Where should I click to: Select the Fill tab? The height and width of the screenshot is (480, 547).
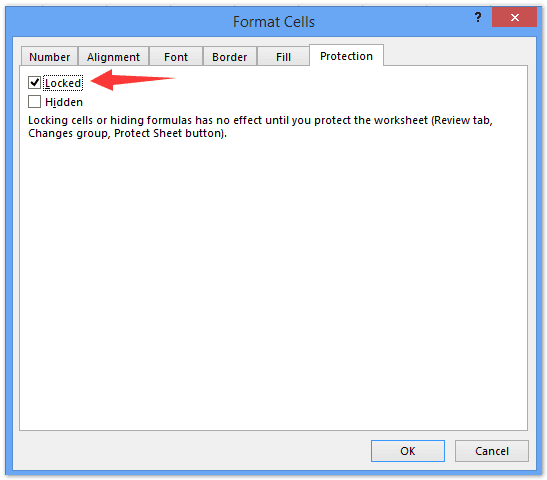[x=283, y=57]
